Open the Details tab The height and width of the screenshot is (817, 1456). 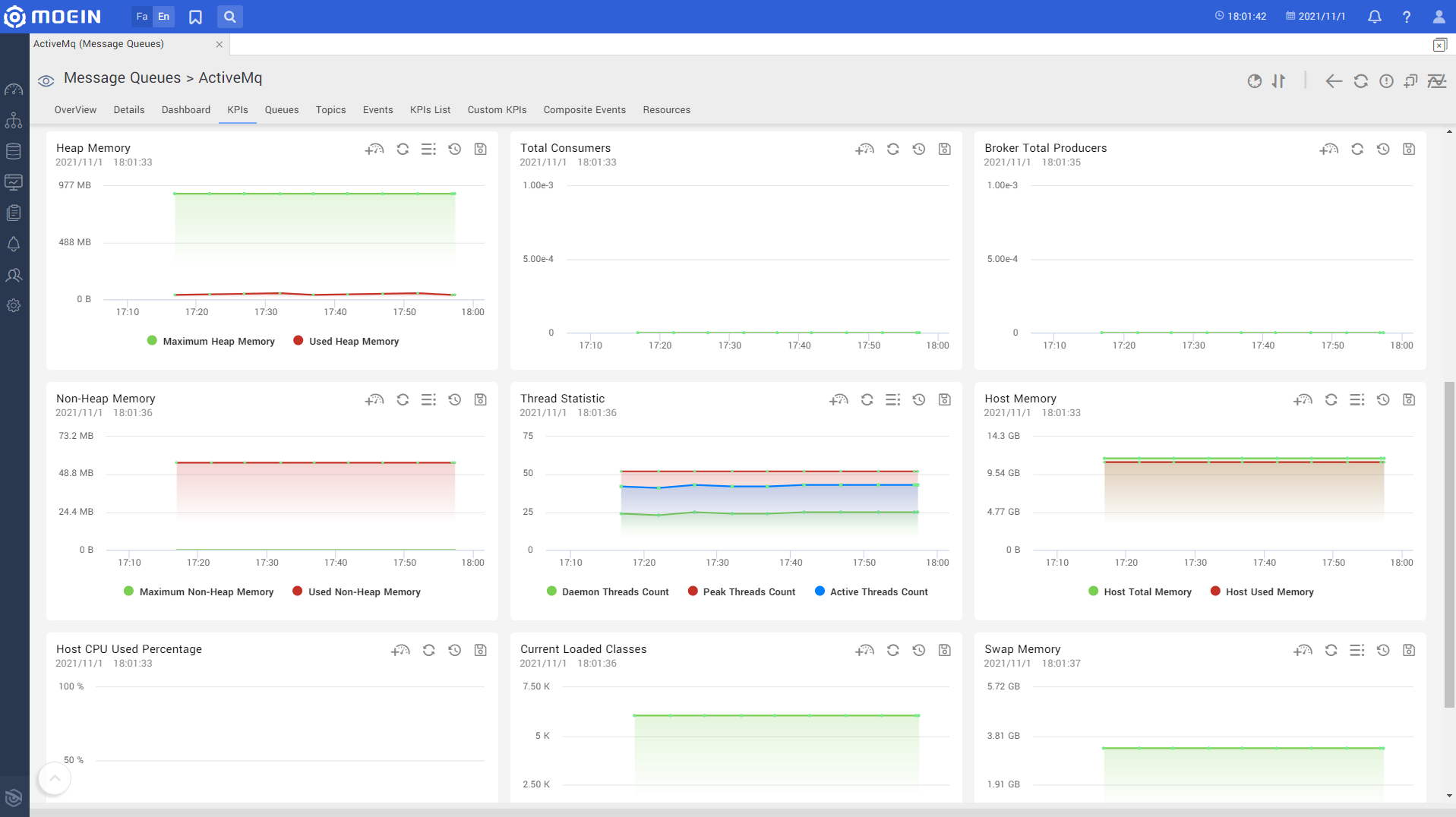[129, 110]
